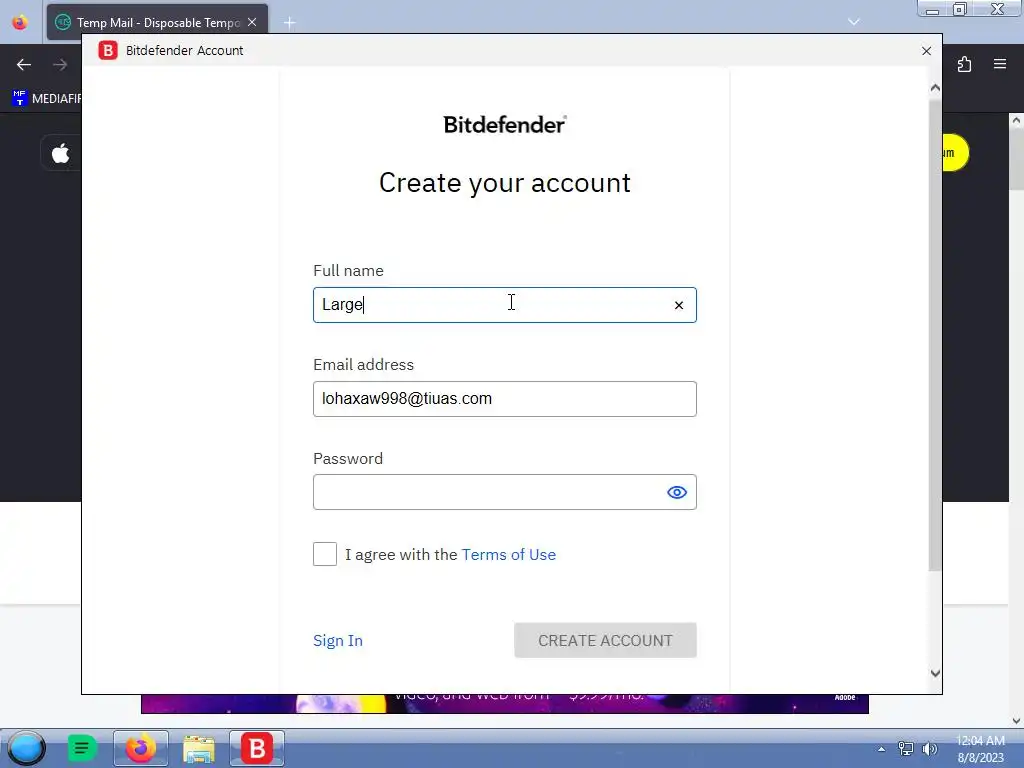Viewport: 1024px width, 768px height.
Task: Click the Adobe ad banner at the bottom
Action: 504,704
